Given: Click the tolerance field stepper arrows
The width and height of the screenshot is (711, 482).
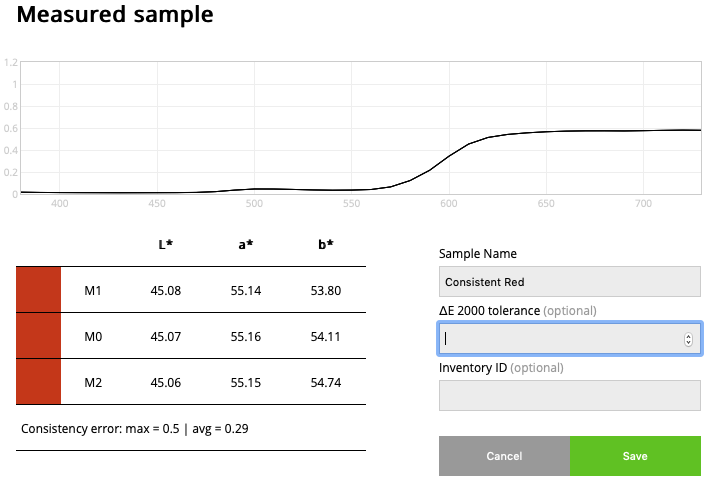Looking at the screenshot, I should coord(688,339).
